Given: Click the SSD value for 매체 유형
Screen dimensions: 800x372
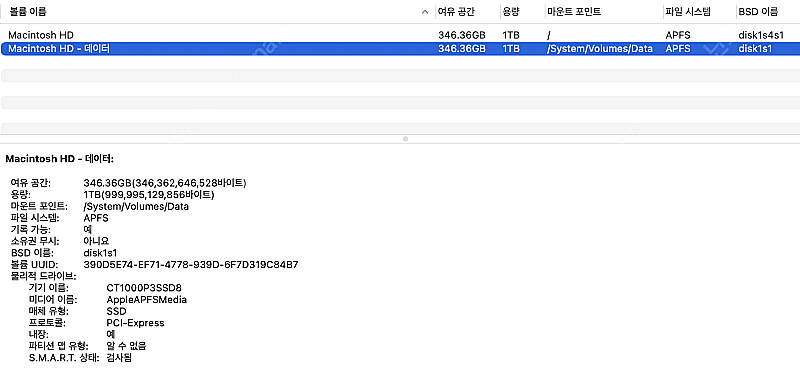Looking at the screenshot, I should 116,311.
